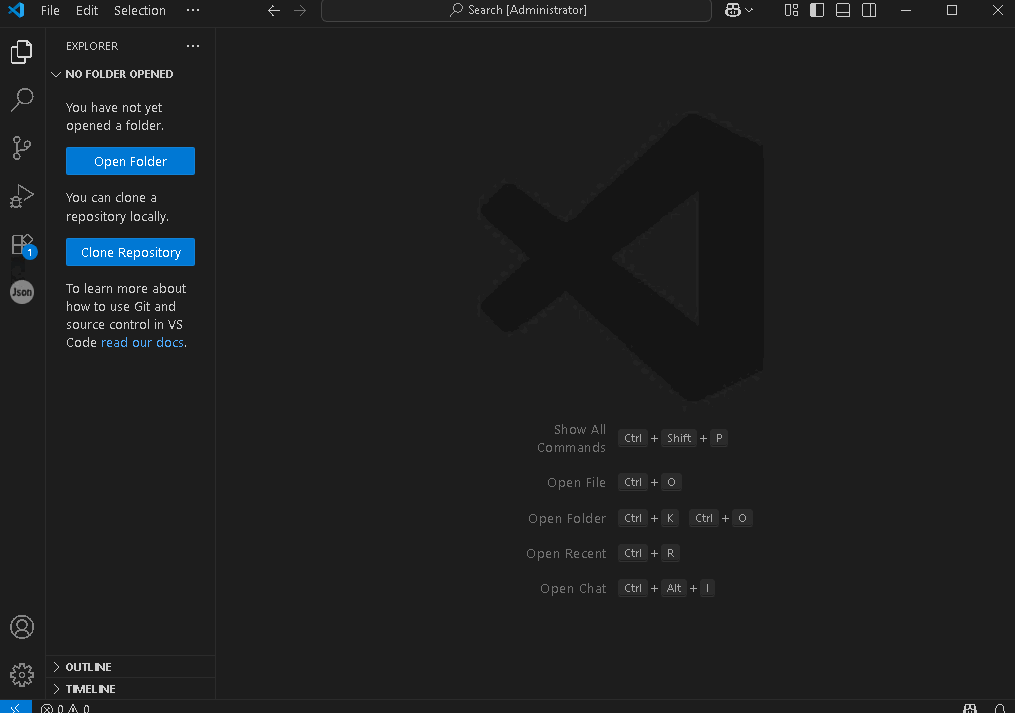The width and height of the screenshot is (1015, 713).
Task: Open the Json extension view in the activity bar
Action: [x=22, y=292]
